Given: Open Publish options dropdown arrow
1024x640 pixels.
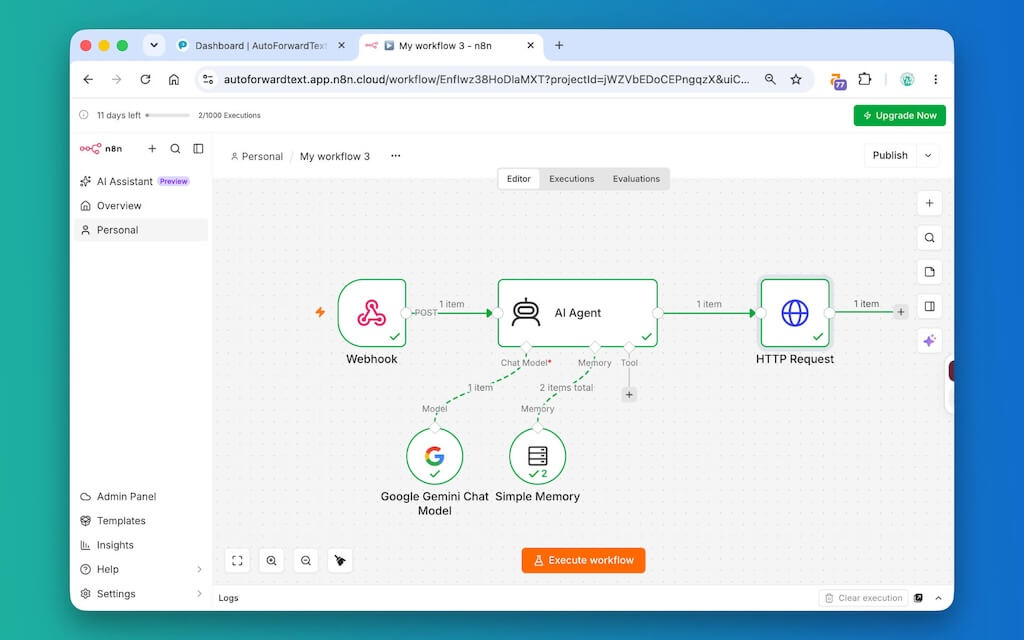Looking at the screenshot, I should [928, 155].
